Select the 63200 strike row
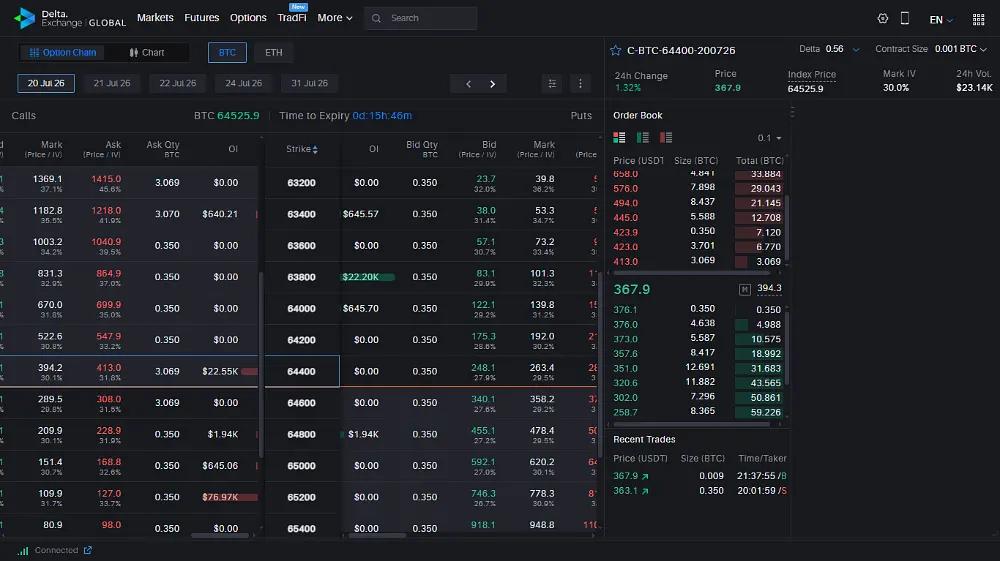Image resolution: width=1000 pixels, height=561 pixels. (x=302, y=182)
